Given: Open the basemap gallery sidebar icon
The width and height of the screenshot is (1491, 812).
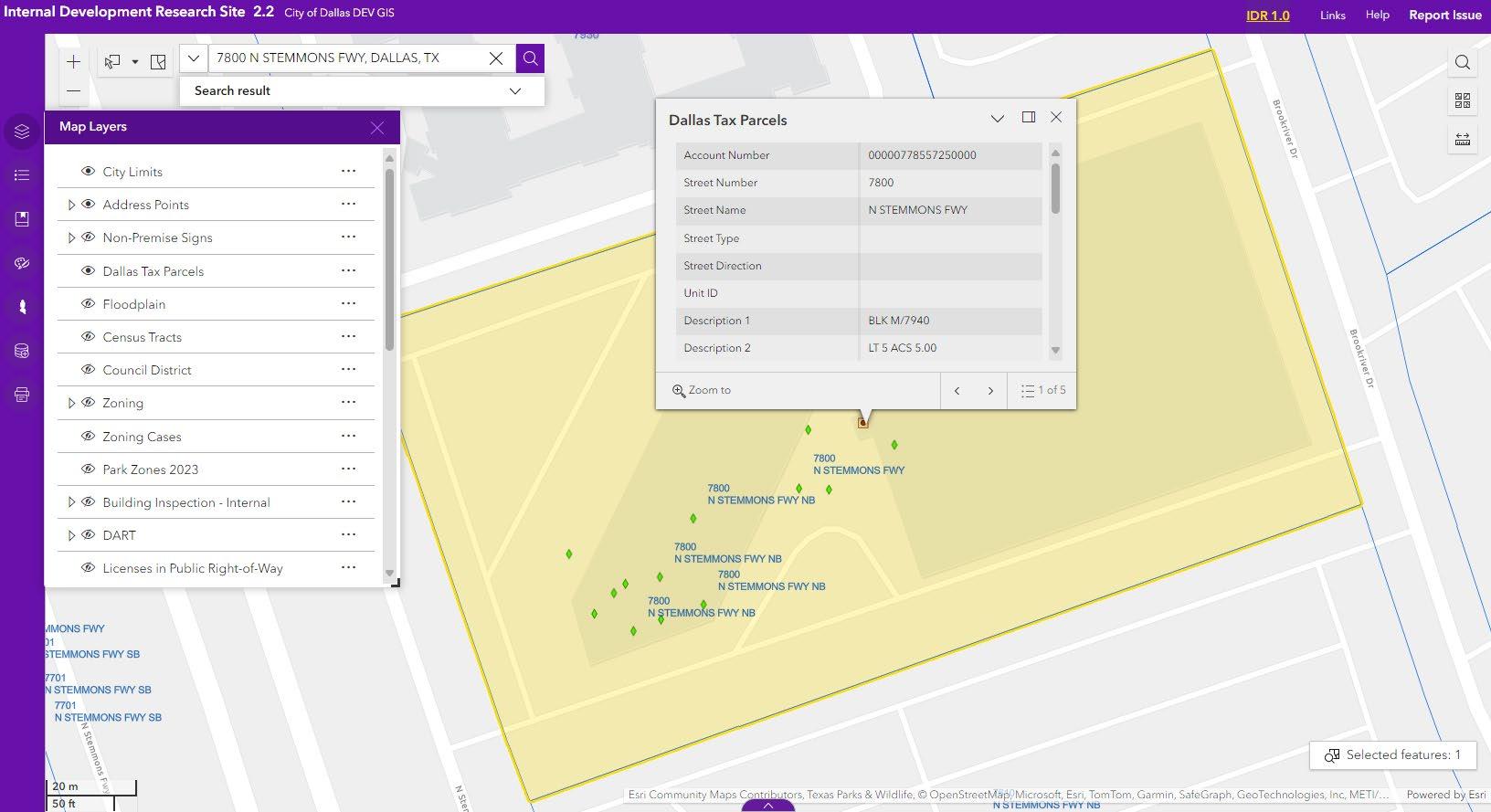Looking at the screenshot, I should (x=22, y=263).
